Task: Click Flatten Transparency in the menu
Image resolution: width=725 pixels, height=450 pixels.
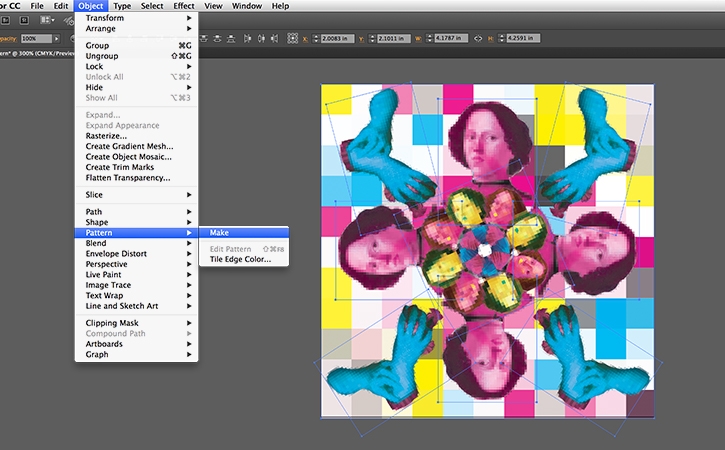Action: (127, 178)
